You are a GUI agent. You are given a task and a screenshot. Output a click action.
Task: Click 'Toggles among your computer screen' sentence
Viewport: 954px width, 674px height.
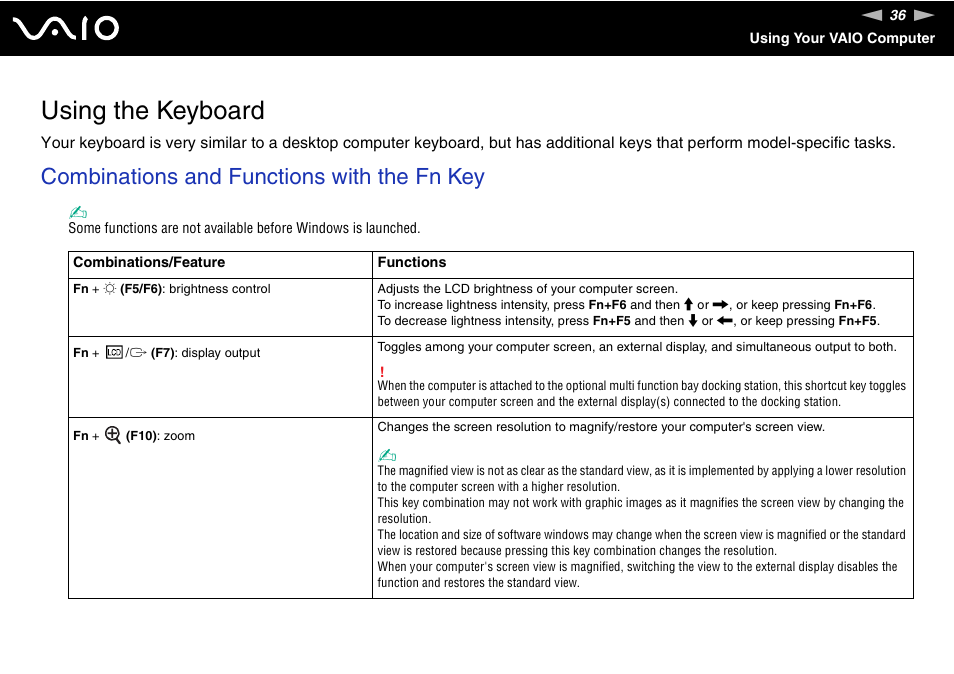tap(637, 347)
